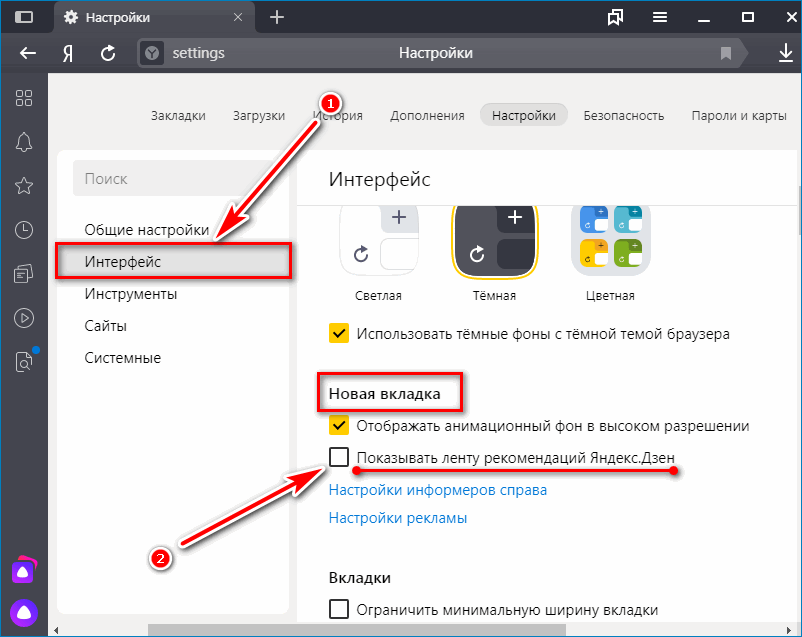802x637 pixels.
Task: Click the back navigation arrow
Action: [28, 53]
